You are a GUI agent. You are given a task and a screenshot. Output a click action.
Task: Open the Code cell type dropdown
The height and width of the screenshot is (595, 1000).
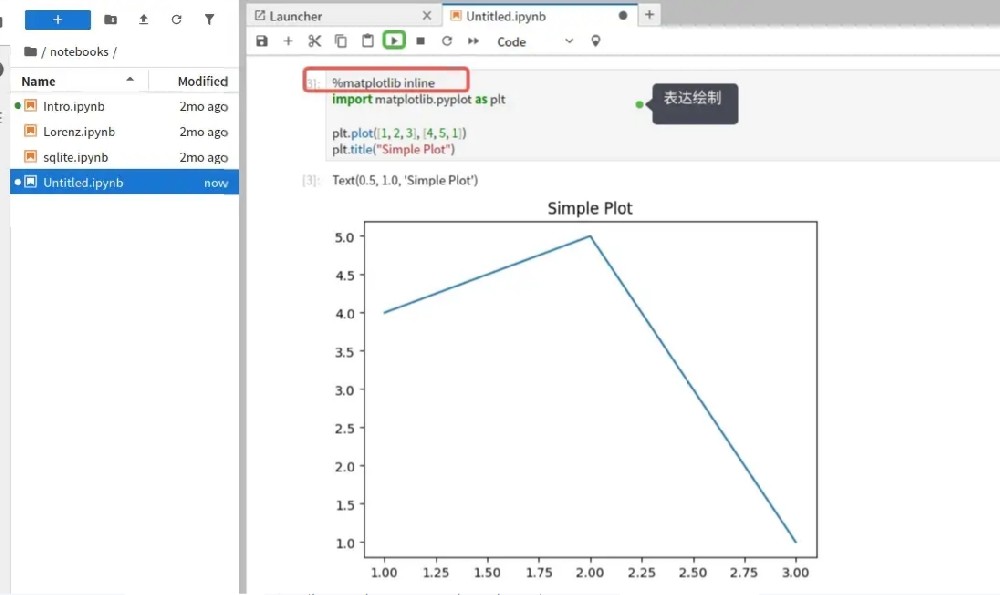[x=535, y=41]
